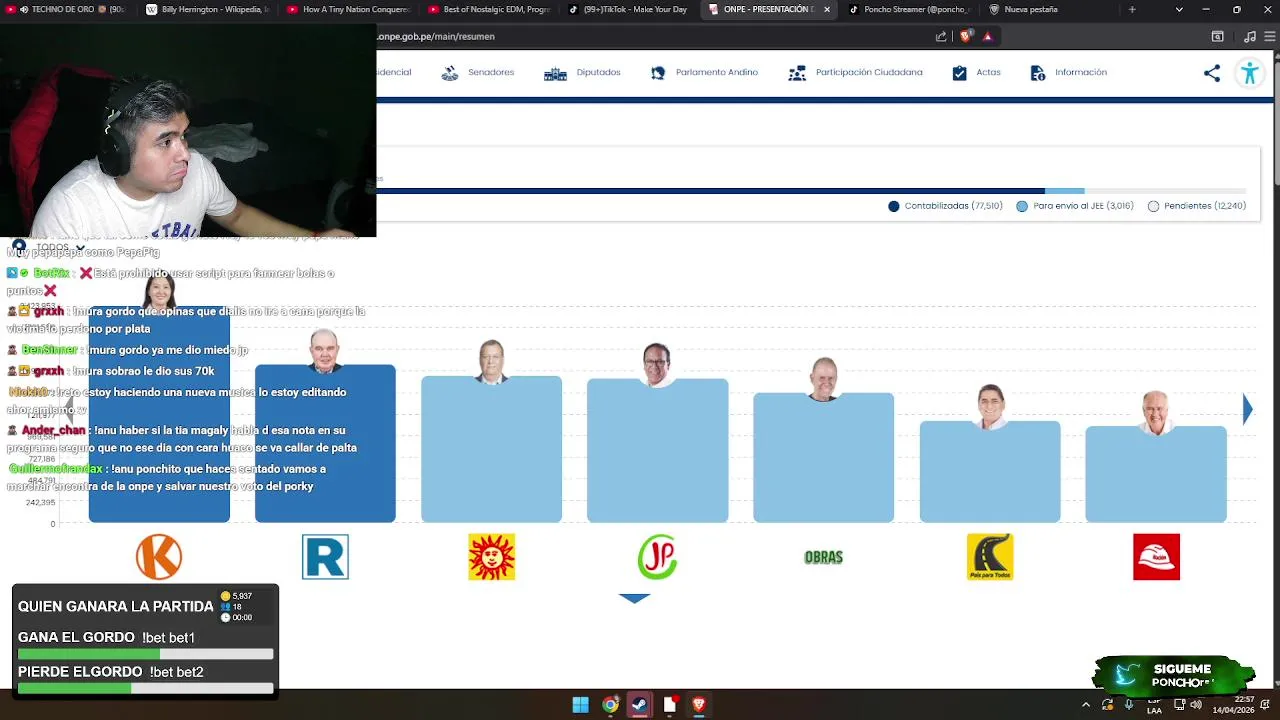Click the JP party logo
This screenshot has width=1280, height=720.
click(657, 557)
